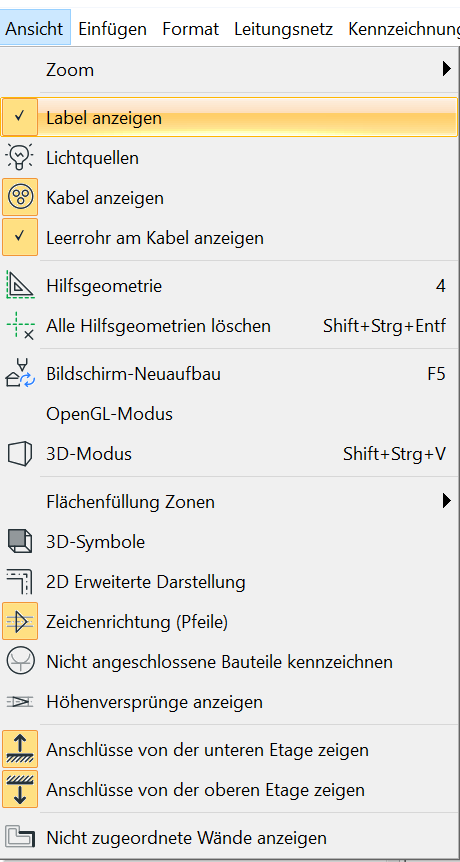Expand the Zoom submenu arrow
The image size is (460, 862).
[446, 69]
